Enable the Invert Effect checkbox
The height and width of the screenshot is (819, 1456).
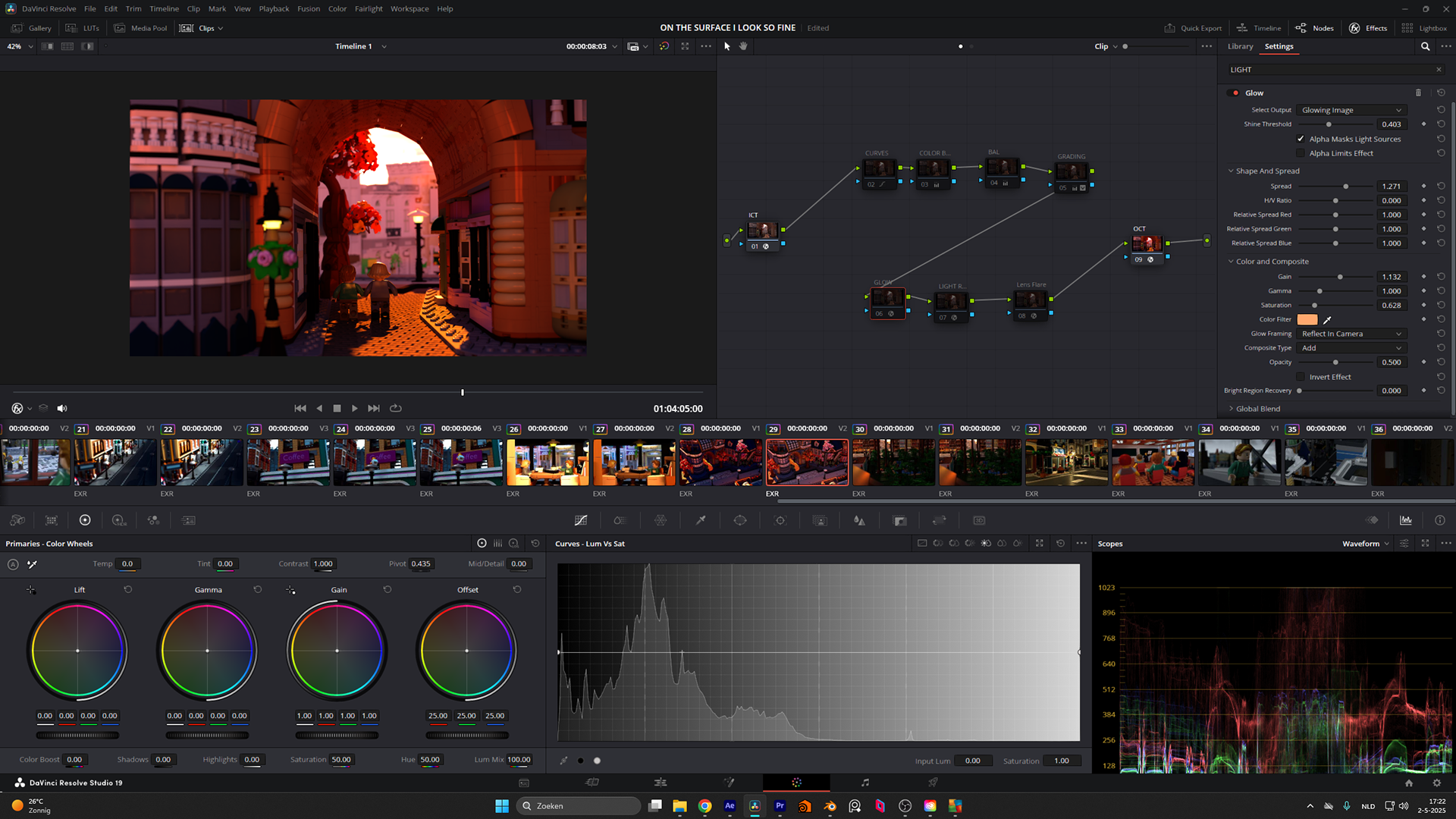(x=1301, y=377)
